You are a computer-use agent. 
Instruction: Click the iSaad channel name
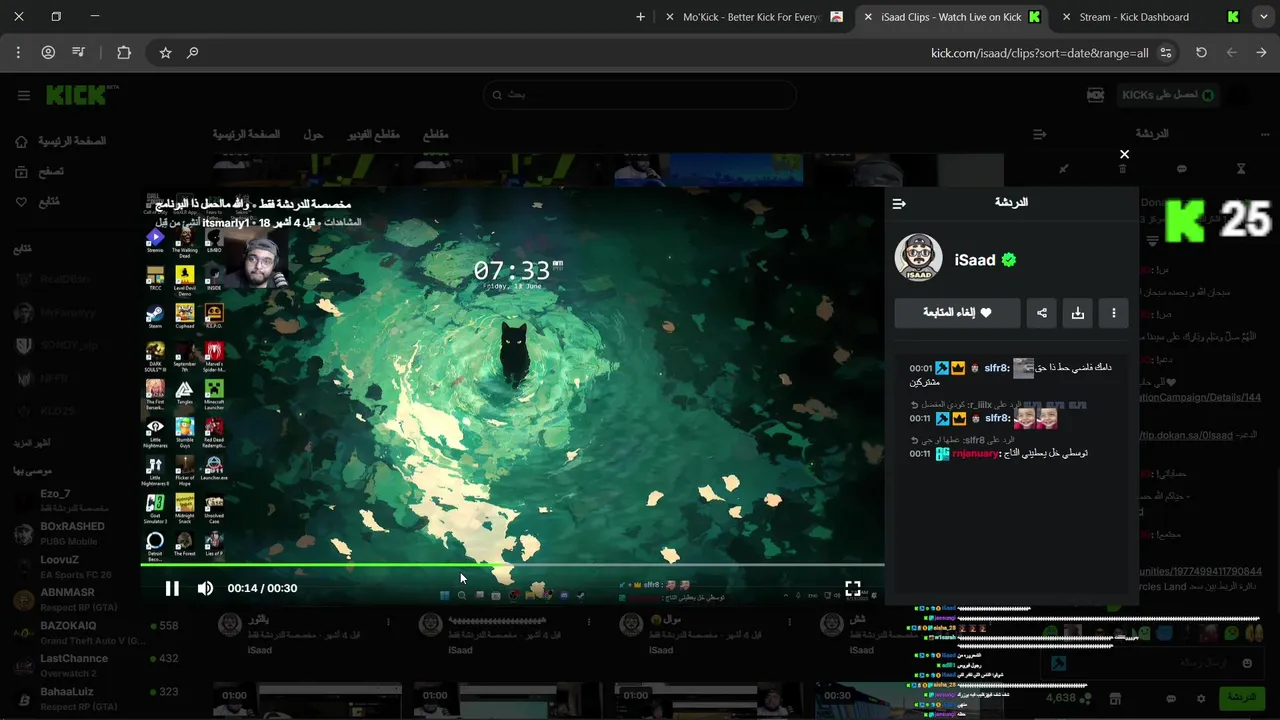pos(974,260)
